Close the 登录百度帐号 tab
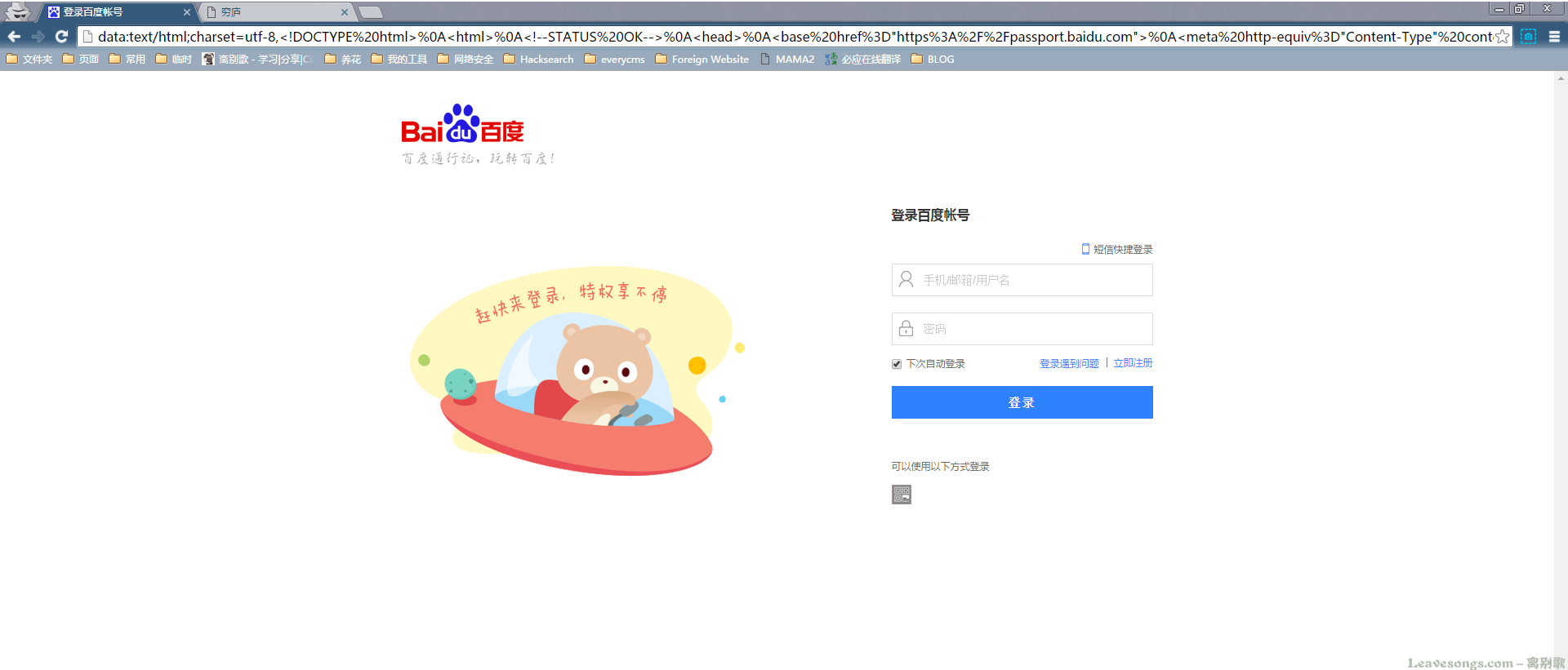 187,12
